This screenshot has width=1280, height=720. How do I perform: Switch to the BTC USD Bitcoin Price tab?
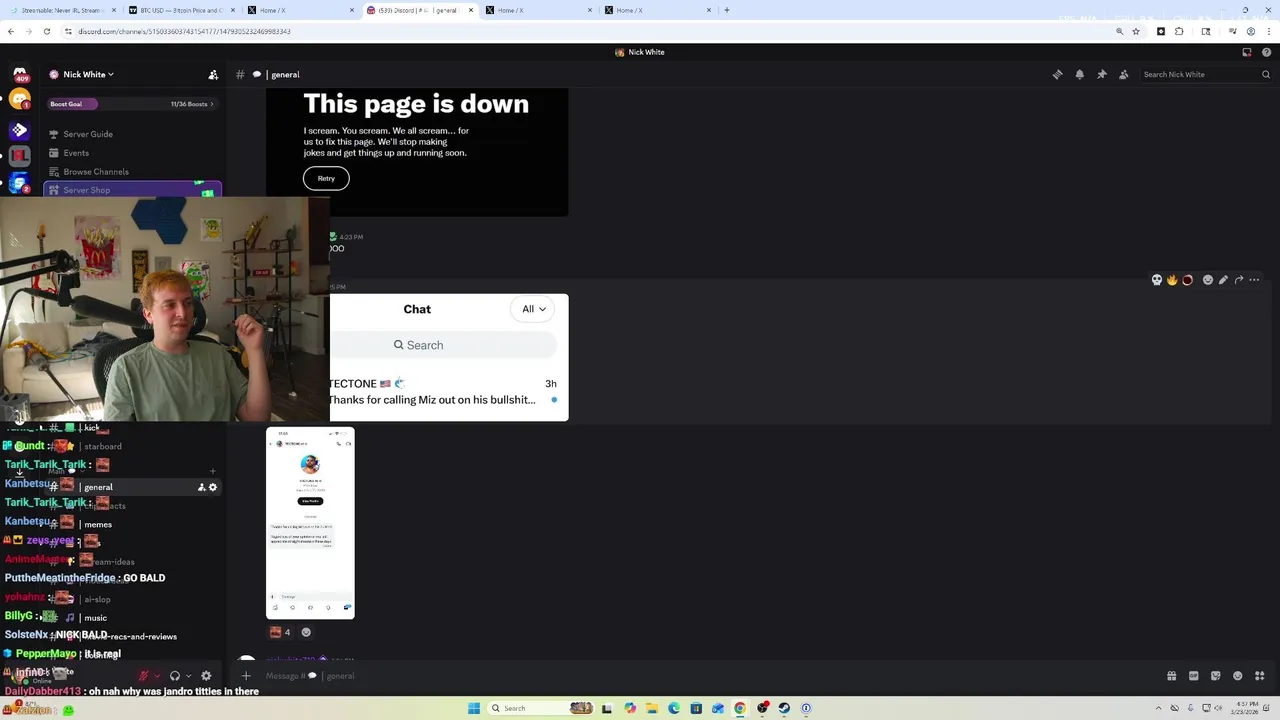(180, 10)
